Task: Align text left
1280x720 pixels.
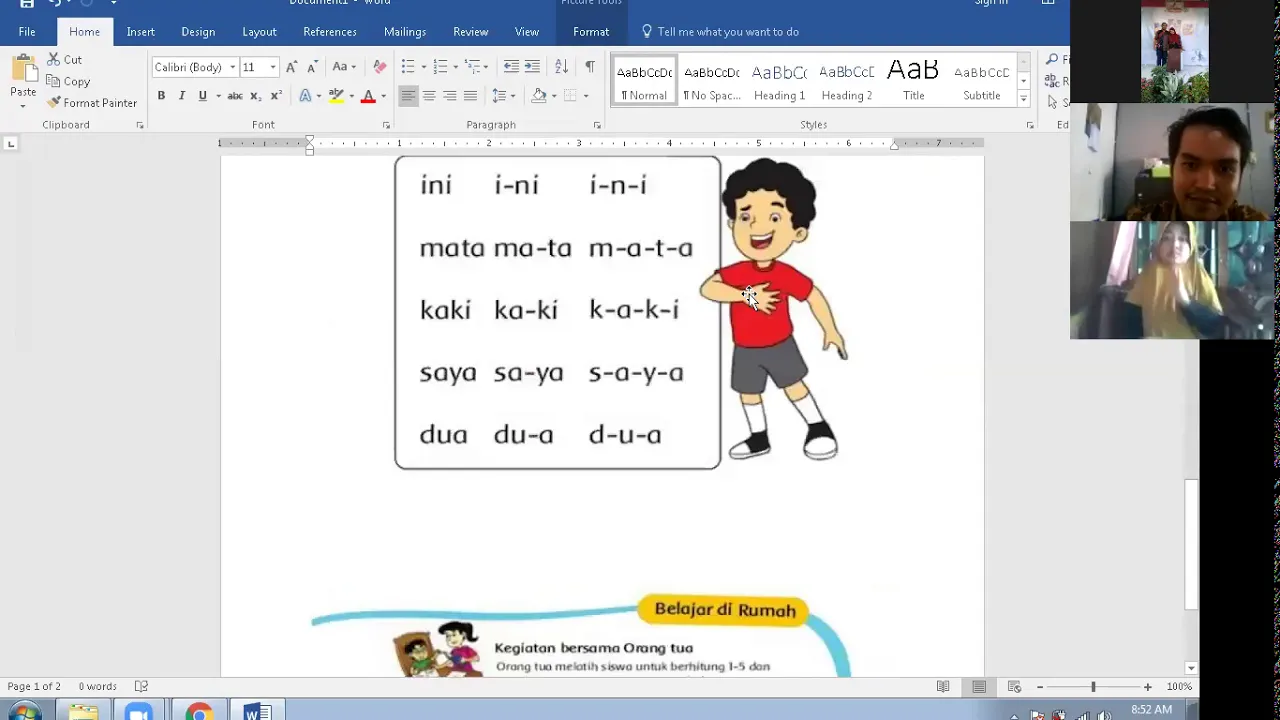Action: pos(408,96)
